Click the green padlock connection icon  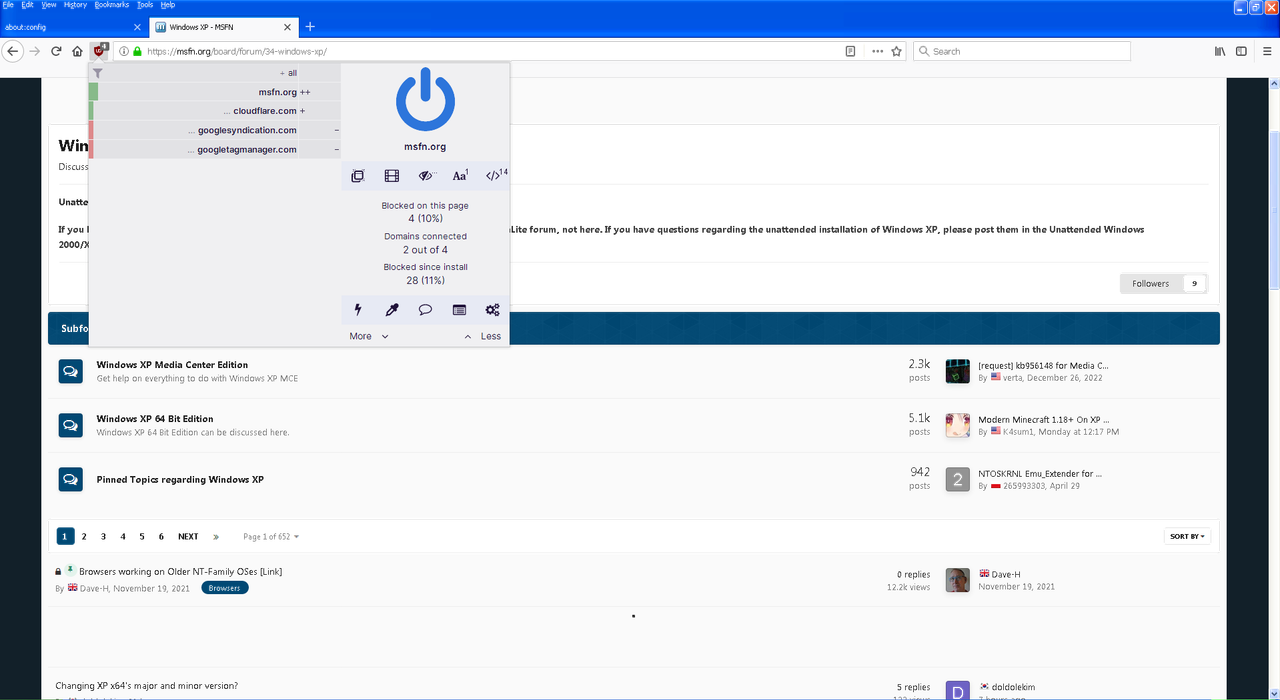click(137, 51)
